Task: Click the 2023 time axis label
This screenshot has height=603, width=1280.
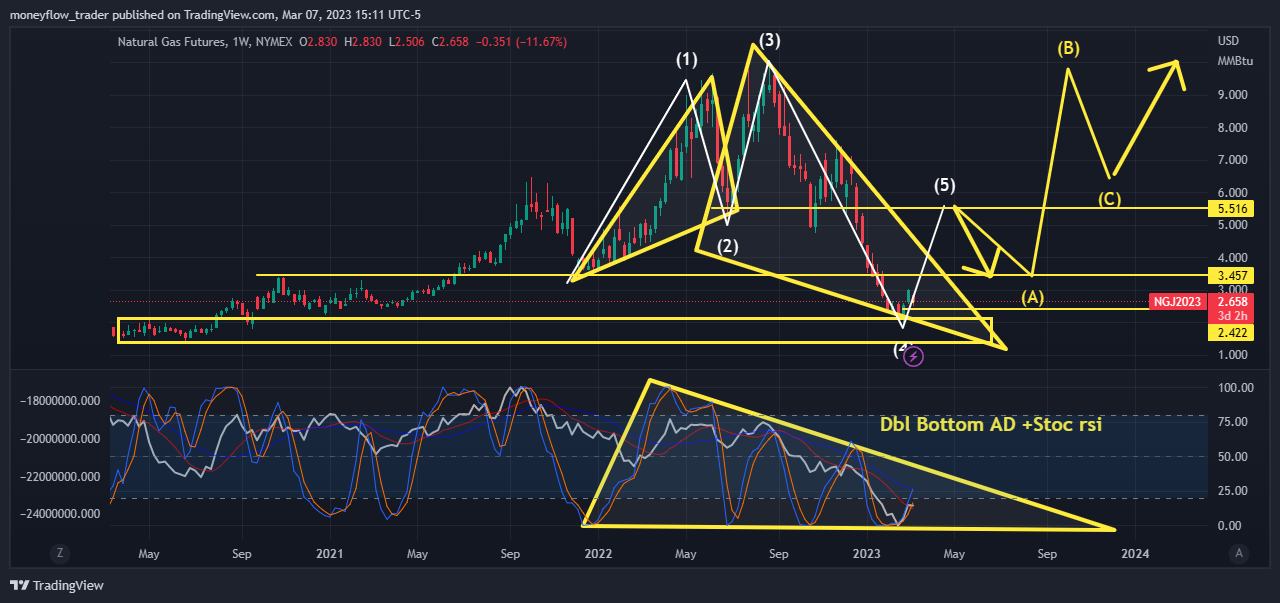Action: (866, 553)
